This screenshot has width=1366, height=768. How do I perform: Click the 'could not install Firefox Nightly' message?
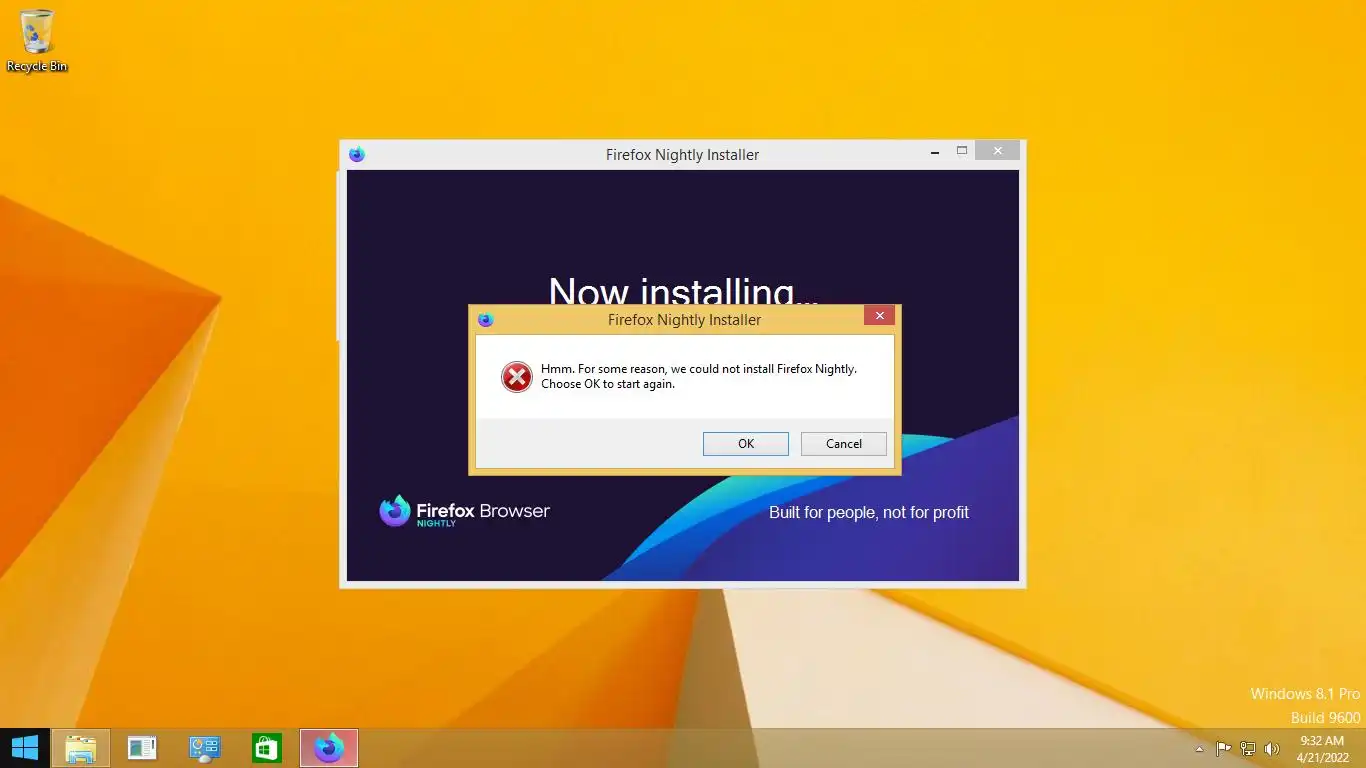[699, 376]
